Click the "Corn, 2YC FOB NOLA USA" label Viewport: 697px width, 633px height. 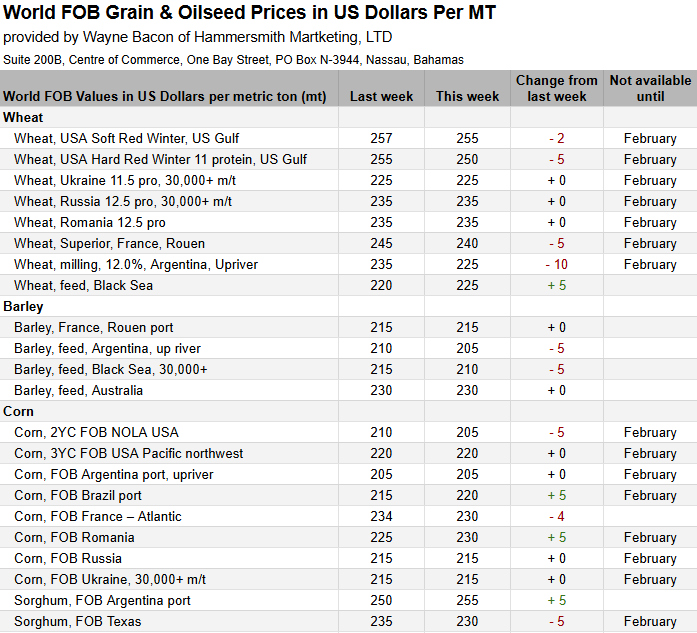pos(96,432)
